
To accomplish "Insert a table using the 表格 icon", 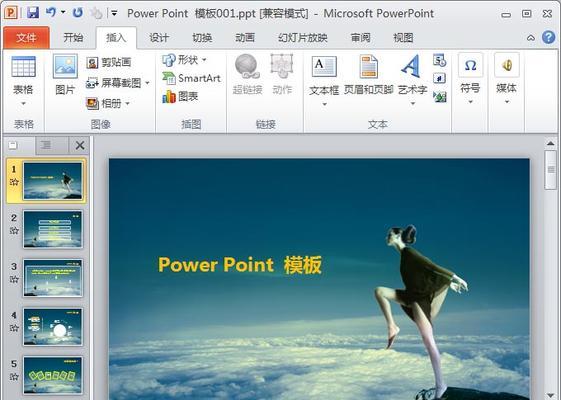I will (23, 67).
